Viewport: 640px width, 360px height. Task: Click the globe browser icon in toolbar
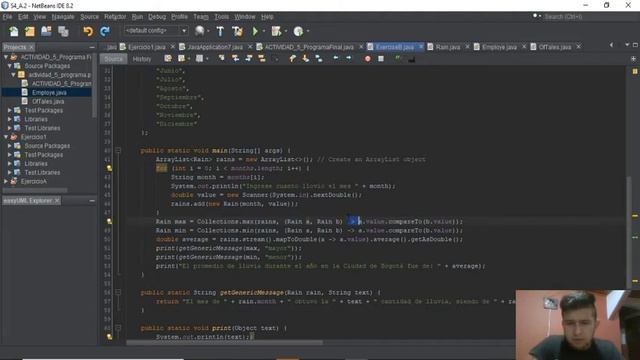pos(200,31)
